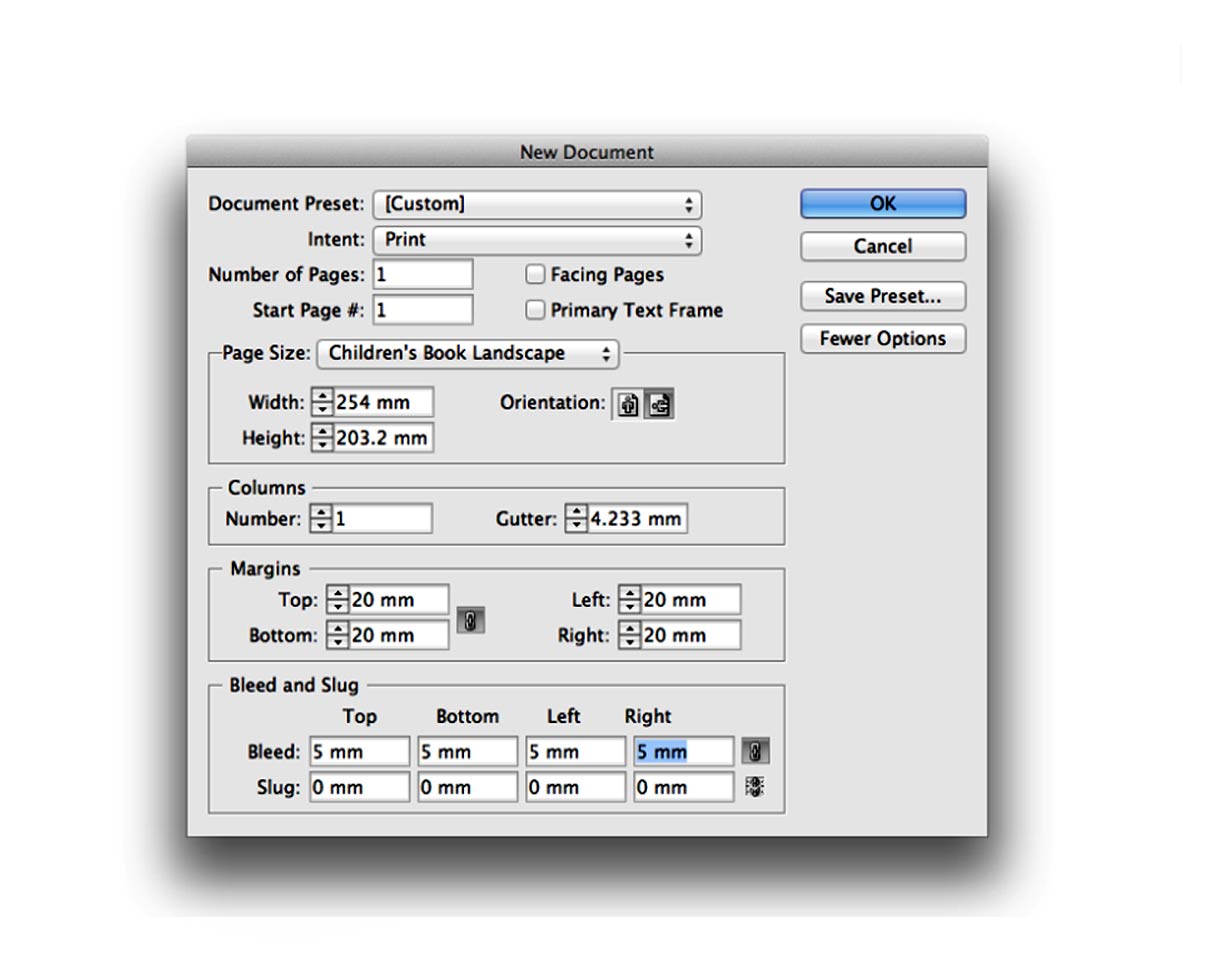Click the Bleed Bottom field
This screenshot has height=960, width=1206.
(x=468, y=751)
